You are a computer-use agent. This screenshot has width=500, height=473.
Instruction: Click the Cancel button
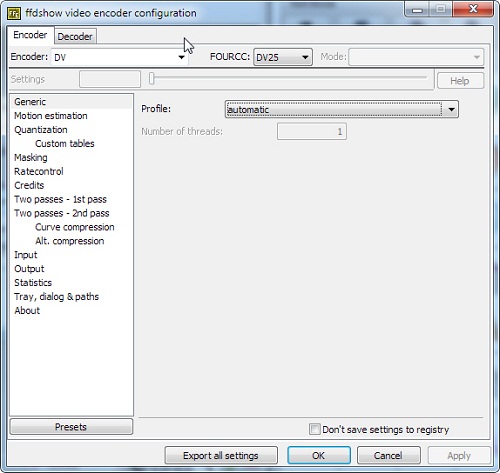click(x=388, y=455)
